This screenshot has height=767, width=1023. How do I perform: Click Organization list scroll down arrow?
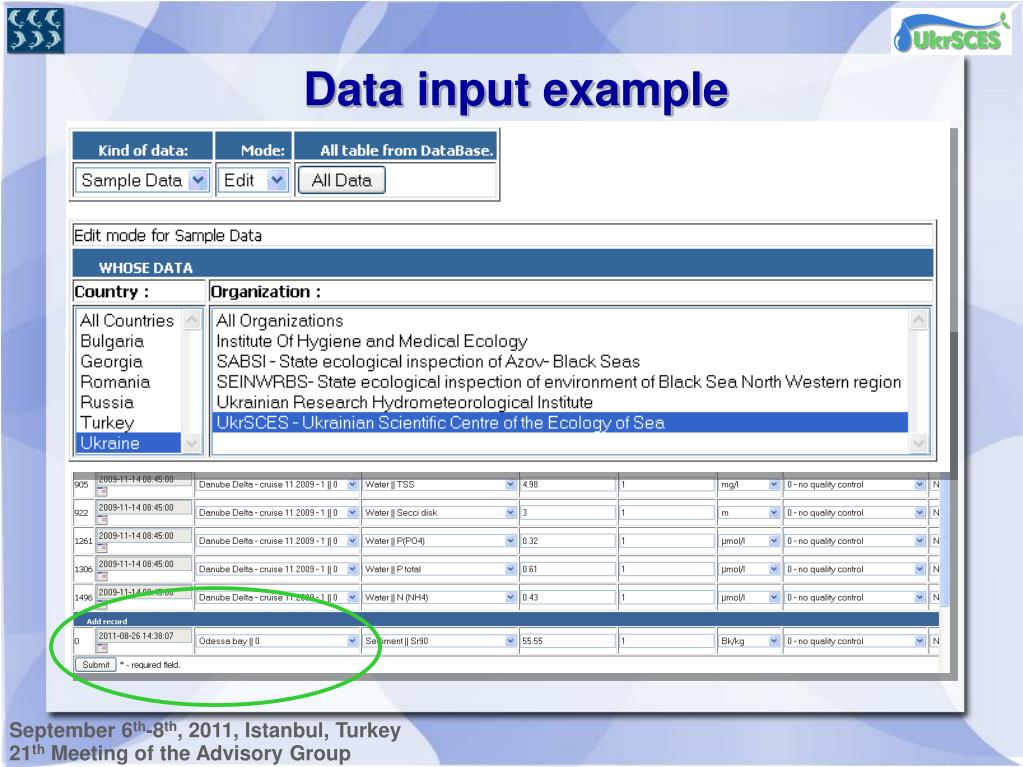click(x=919, y=444)
